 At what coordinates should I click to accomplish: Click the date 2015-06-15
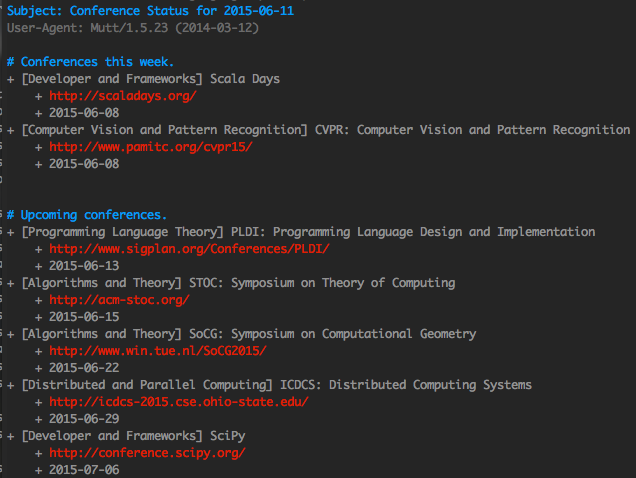[84, 317]
